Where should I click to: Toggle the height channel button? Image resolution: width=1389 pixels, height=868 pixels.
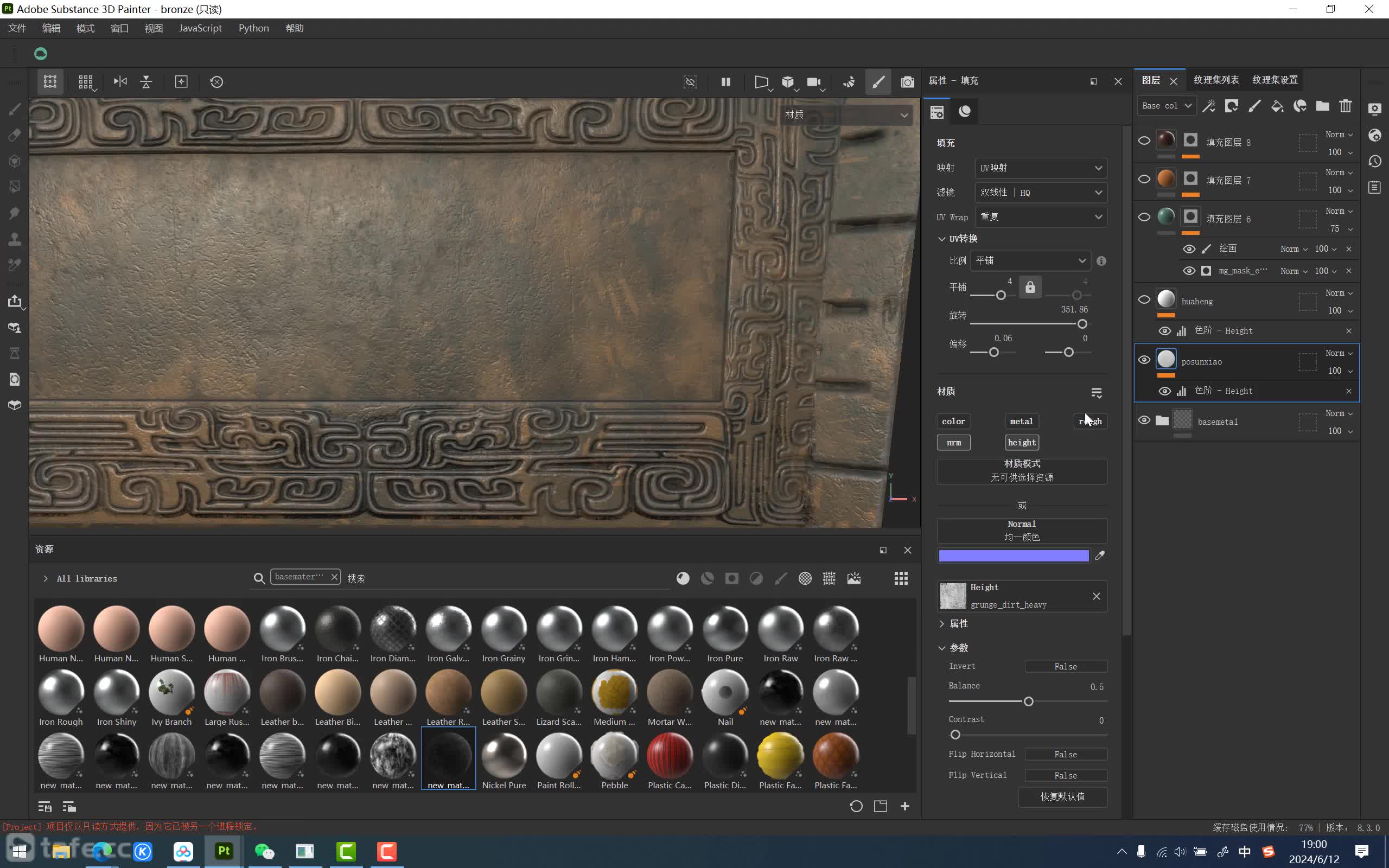tap(1022, 443)
